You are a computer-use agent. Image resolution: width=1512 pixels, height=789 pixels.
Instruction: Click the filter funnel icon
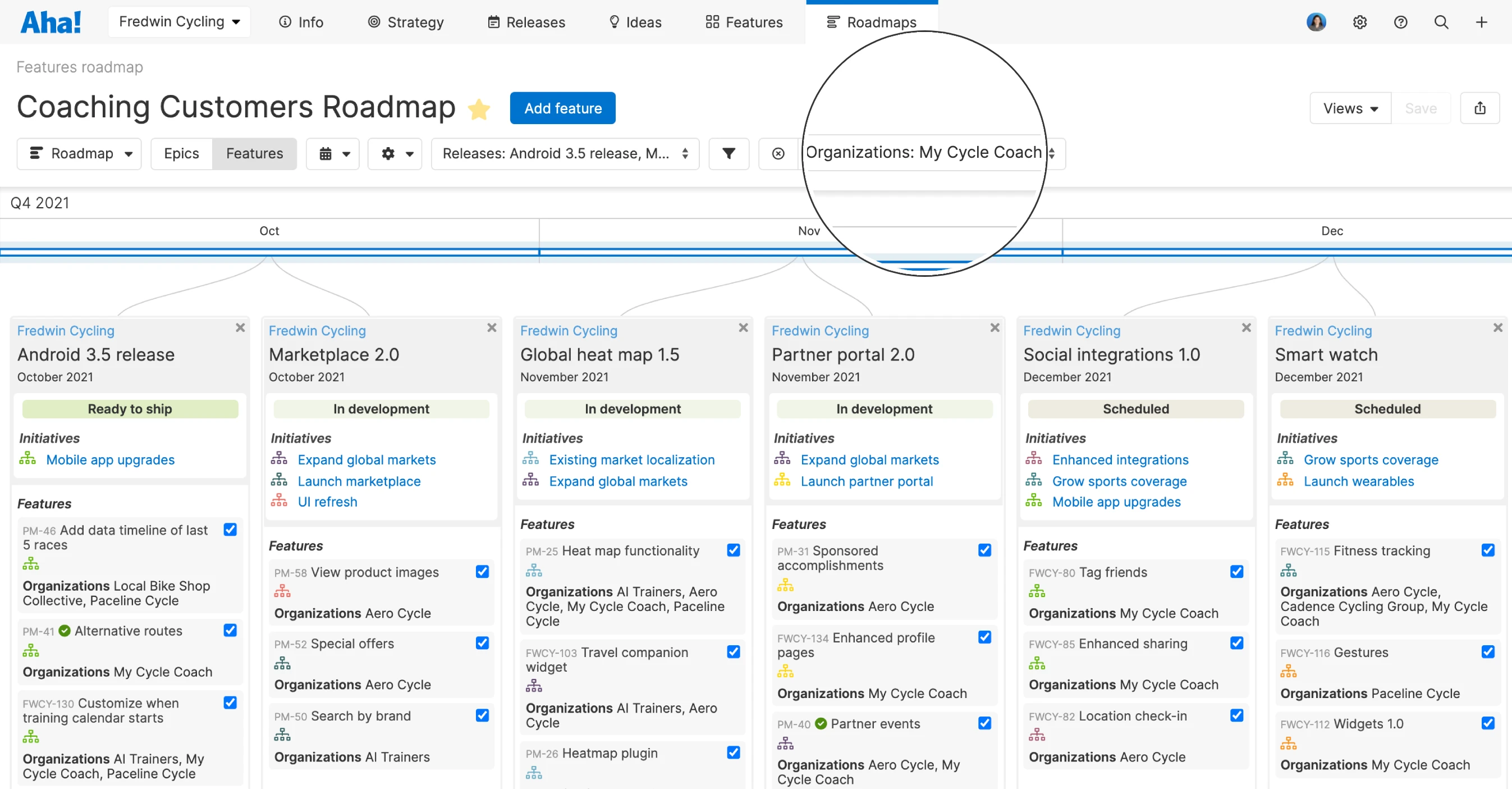728,153
